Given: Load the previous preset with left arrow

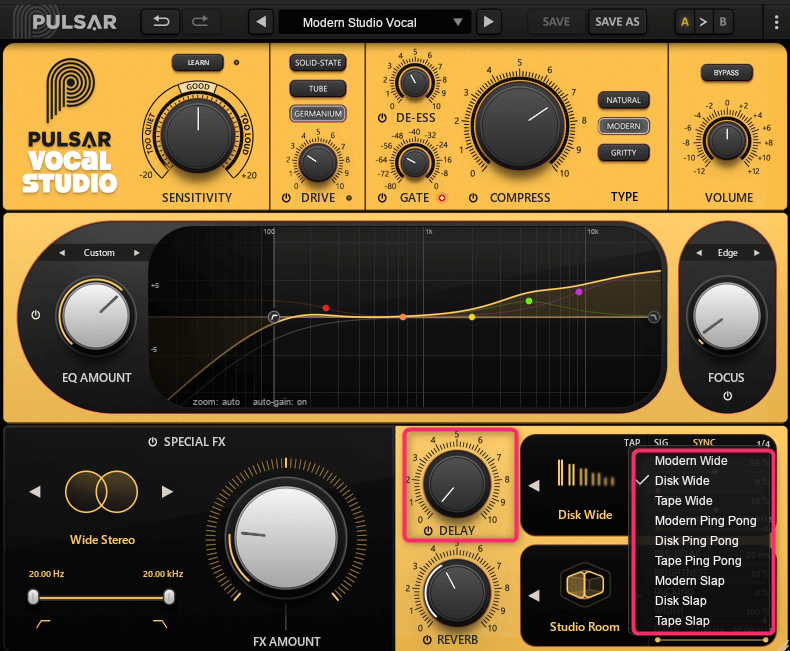Looking at the screenshot, I should click(261, 22).
